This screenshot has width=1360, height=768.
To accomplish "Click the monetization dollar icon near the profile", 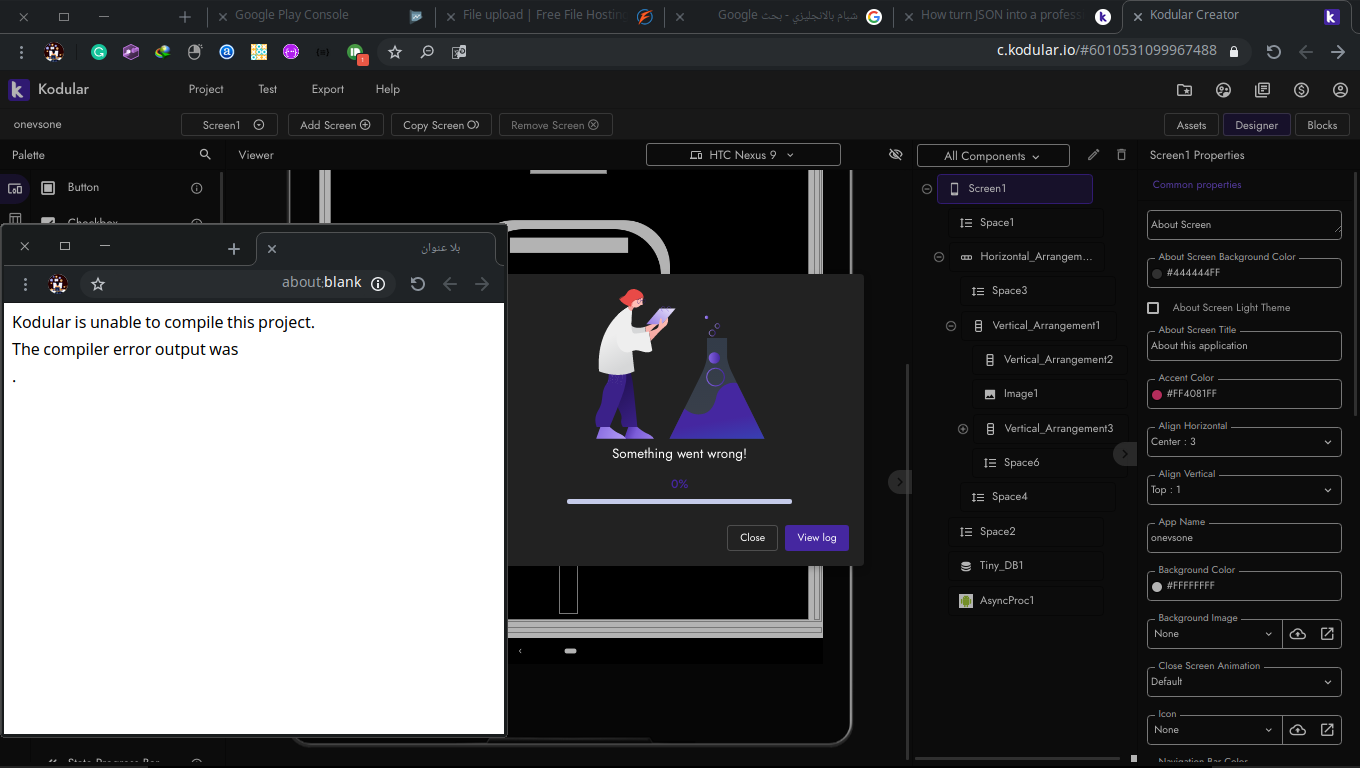I will 1301,89.
